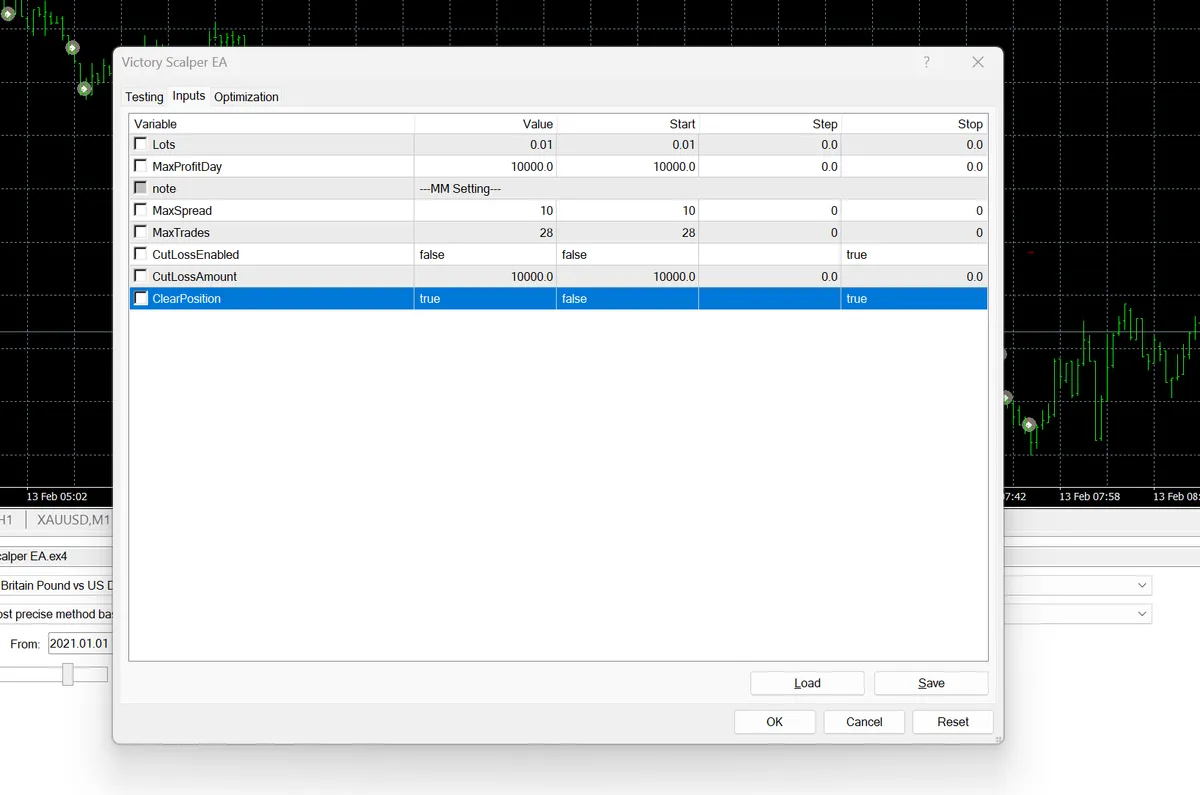Select MaxSpread start value 10

point(627,211)
